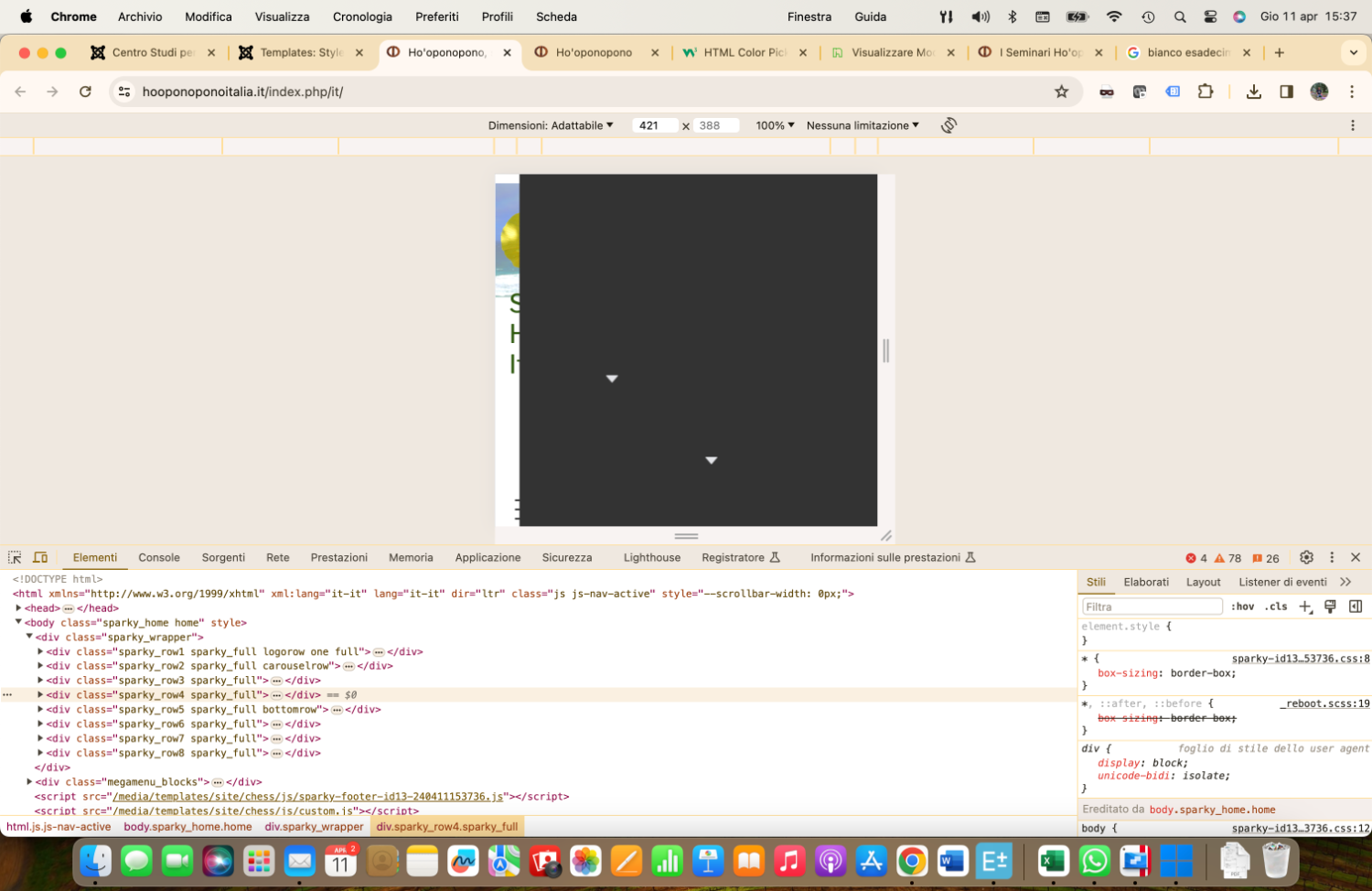Open the Dimensioni: Adattabile device dropdown
The image size is (1372, 891).
point(551,125)
